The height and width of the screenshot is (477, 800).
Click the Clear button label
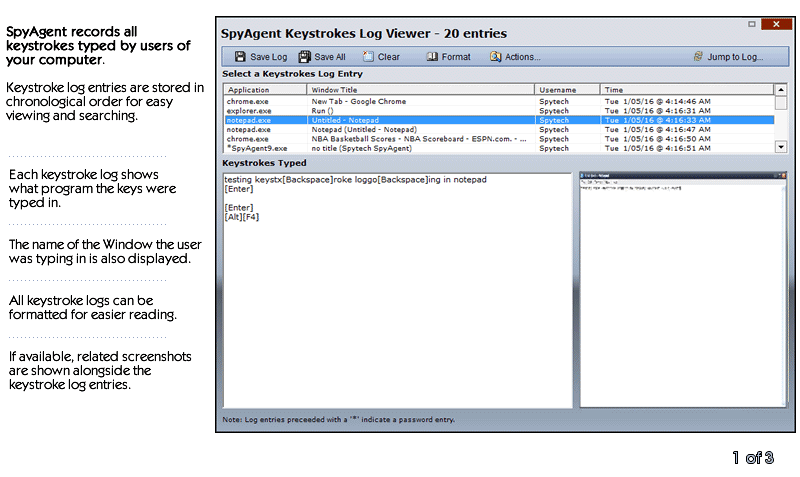click(388, 57)
